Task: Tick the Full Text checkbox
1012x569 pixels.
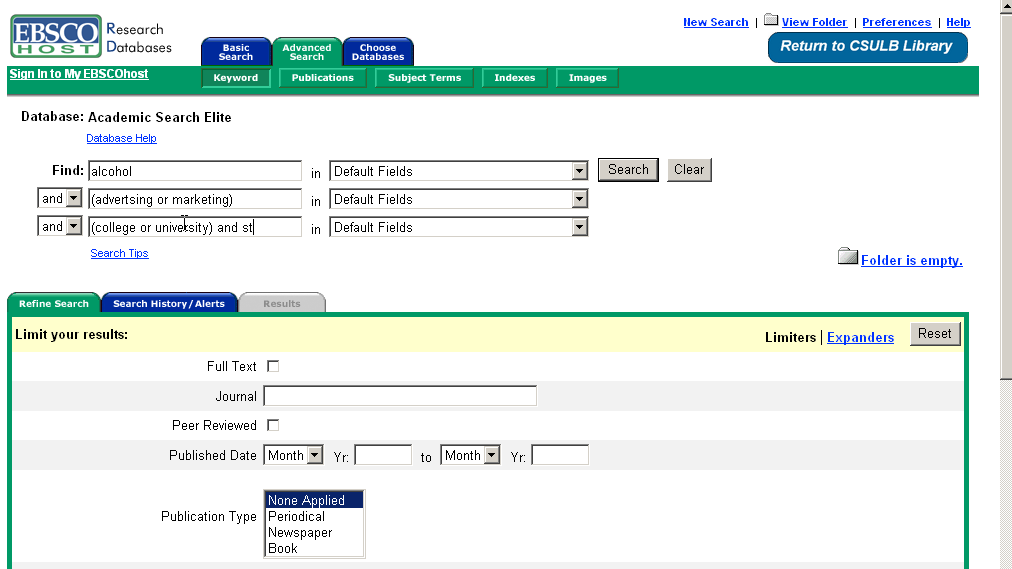Action: pyautogui.click(x=273, y=366)
